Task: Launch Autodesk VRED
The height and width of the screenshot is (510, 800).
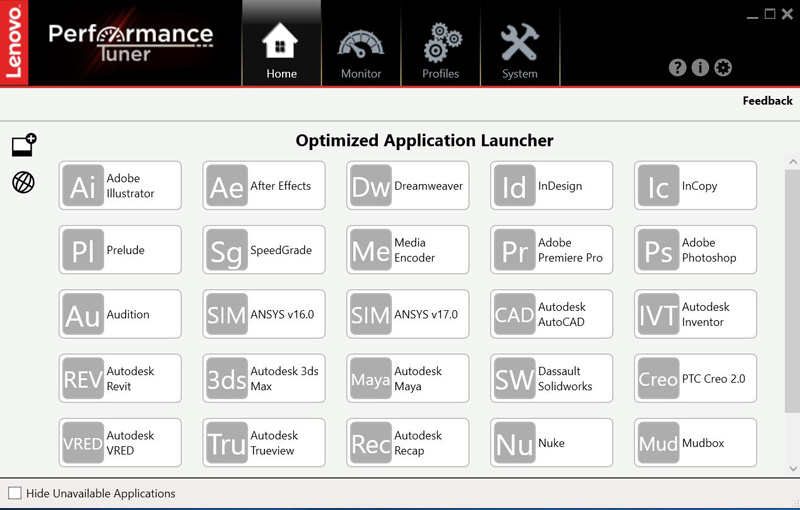Action: pos(120,443)
